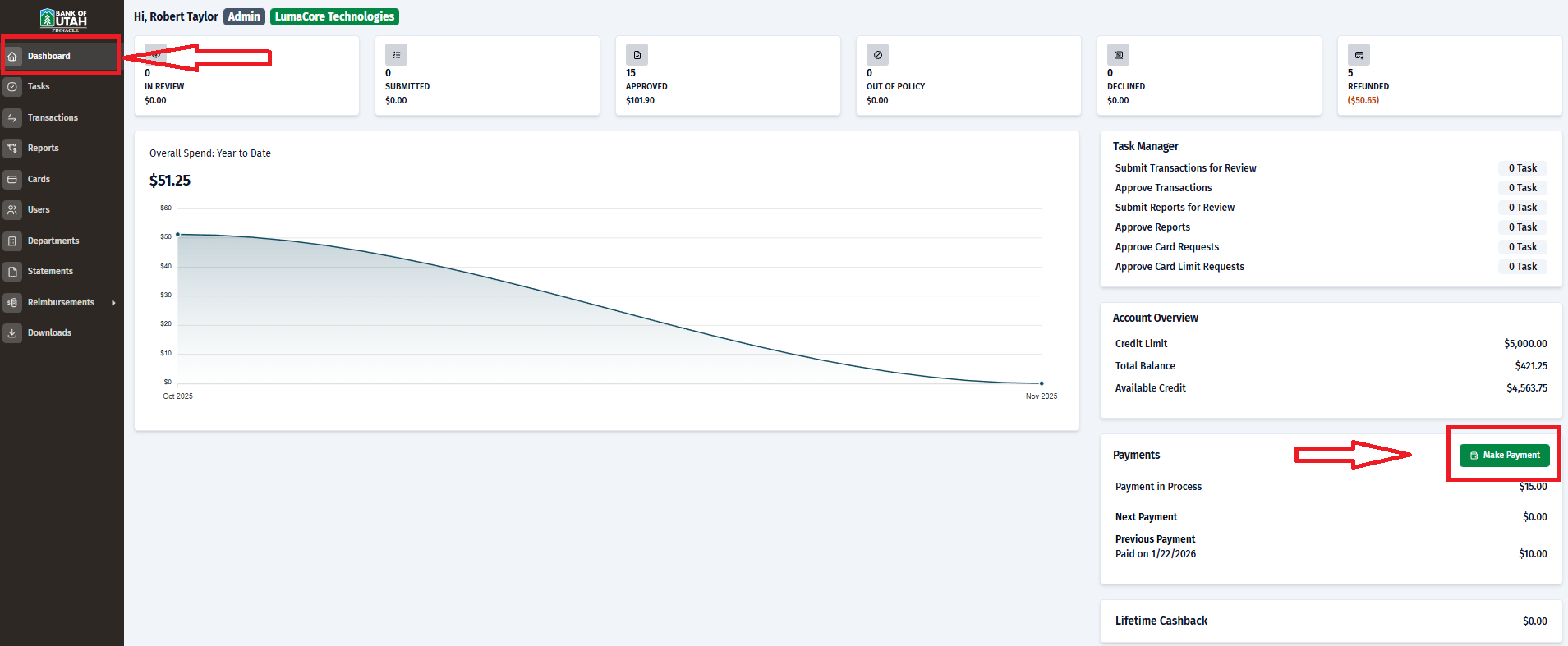Open Submit Reports for Review task
1568x646 pixels.
(1175, 208)
